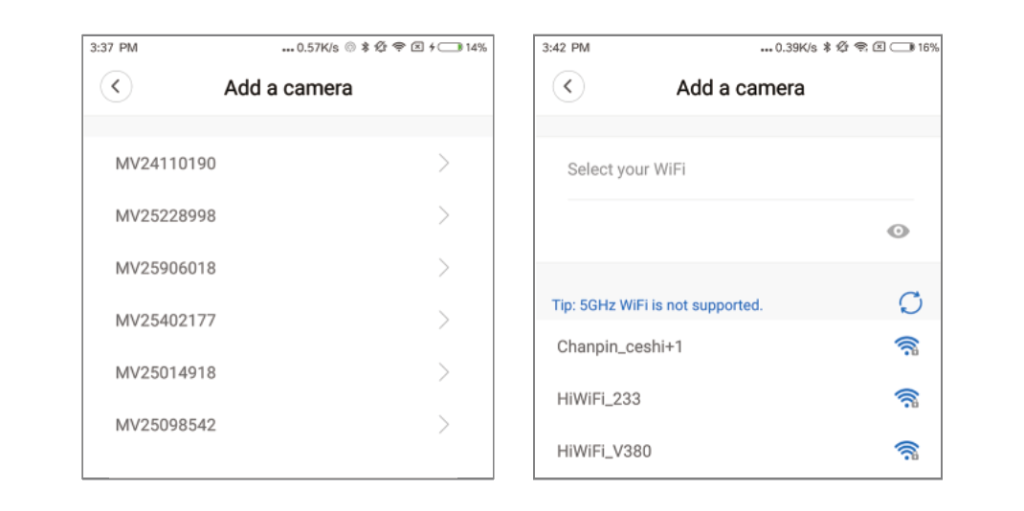This screenshot has width=1024, height=511.
Task: Toggle password visibility eye icon
Action: click(899, 232)
